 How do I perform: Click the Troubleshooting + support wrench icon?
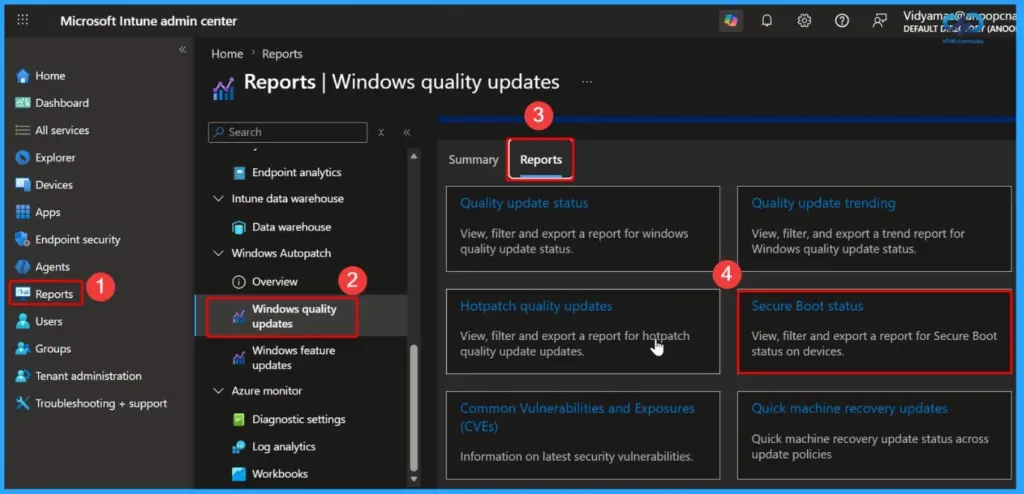coord(23,403)
